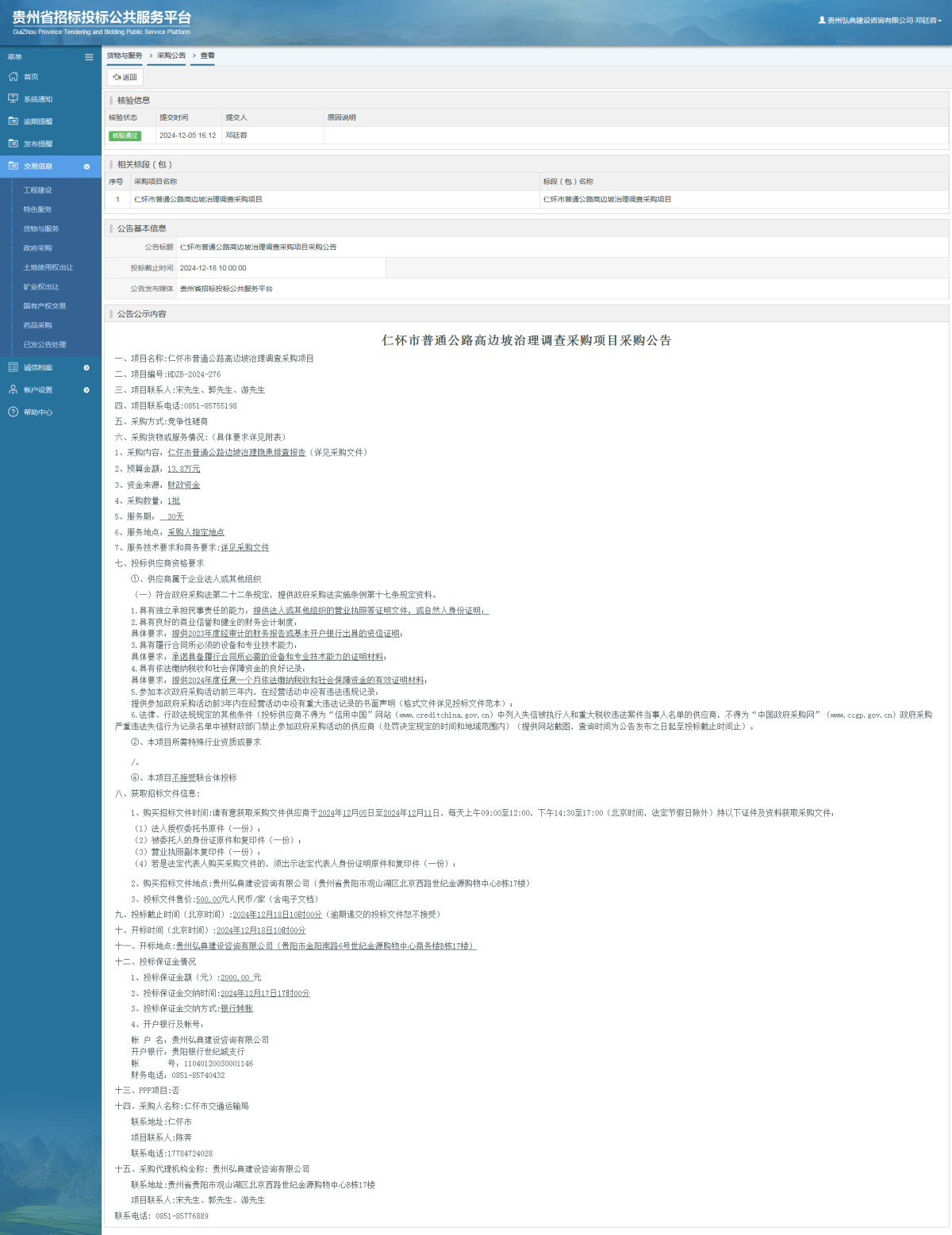
Task: Click the 发布提醒 folder icon
Action: (13, 144)
